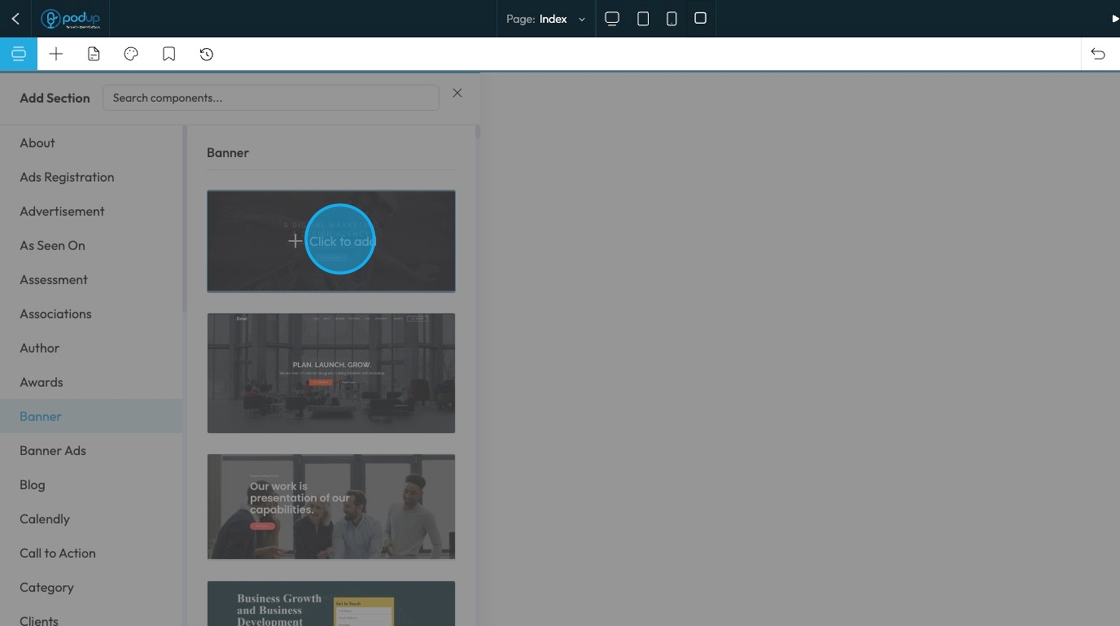Click the plus add element icon
Screen dimensions: 1120x626
56,54
